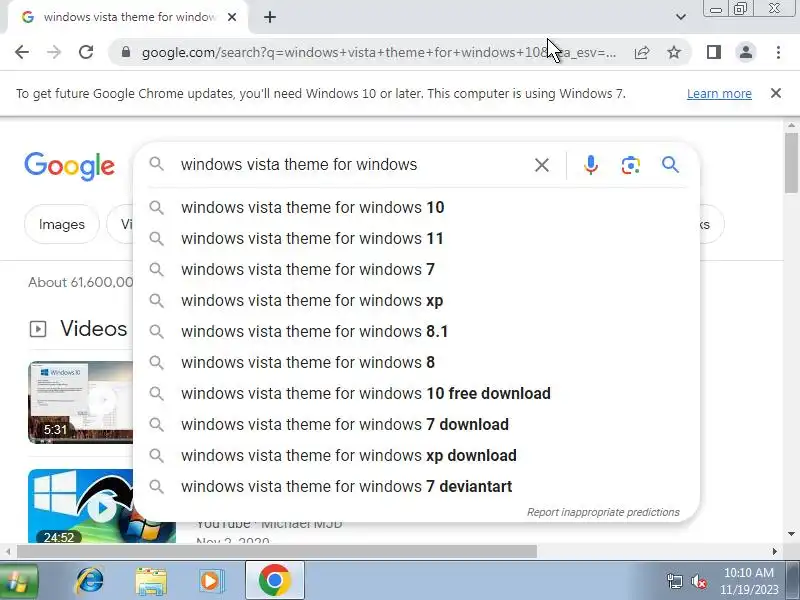Open the Learn more link
This screenshot has width=800, height=600.
click(x=719, y=94)
